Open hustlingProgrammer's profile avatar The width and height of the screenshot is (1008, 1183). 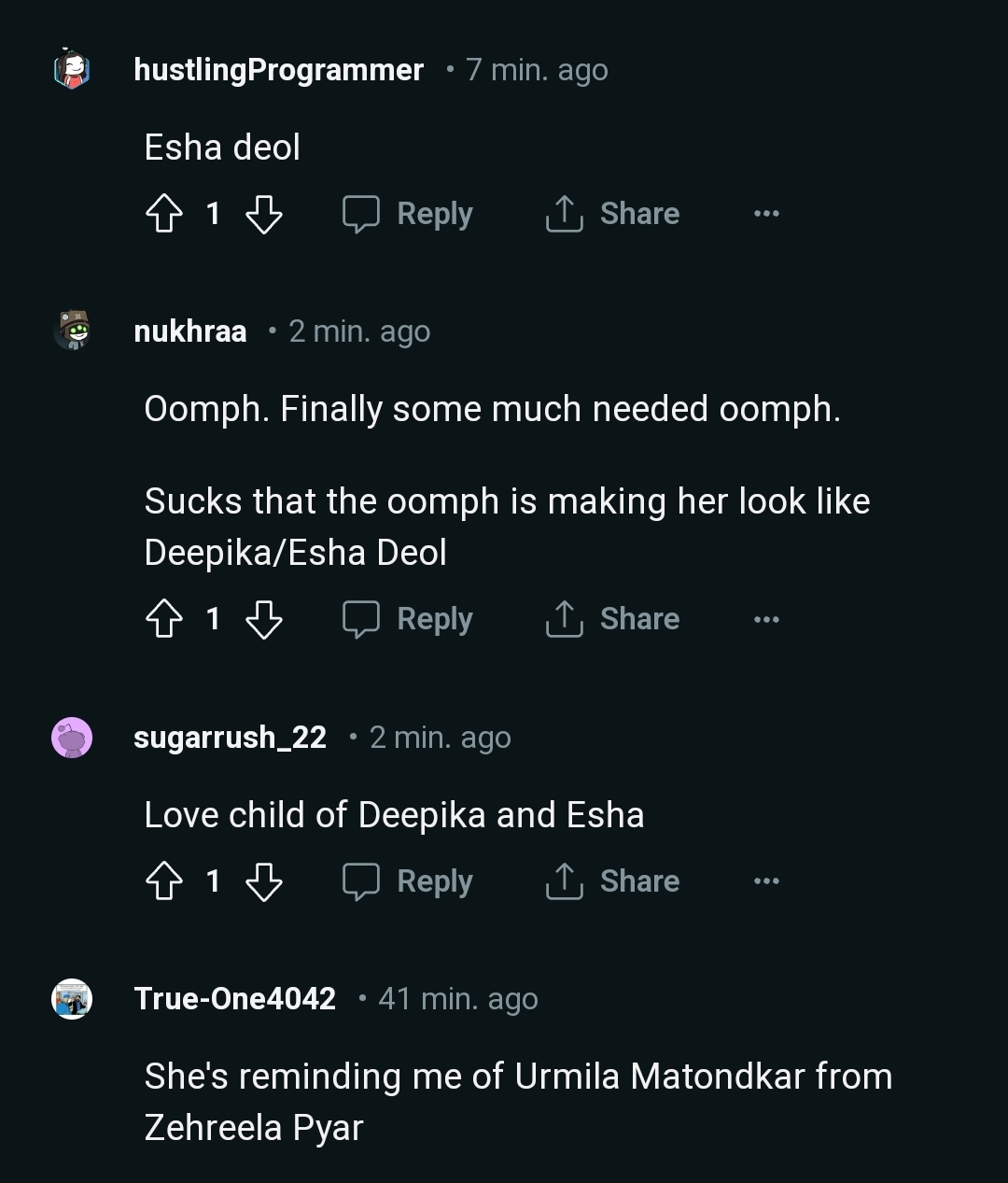(x=72, y=70)
